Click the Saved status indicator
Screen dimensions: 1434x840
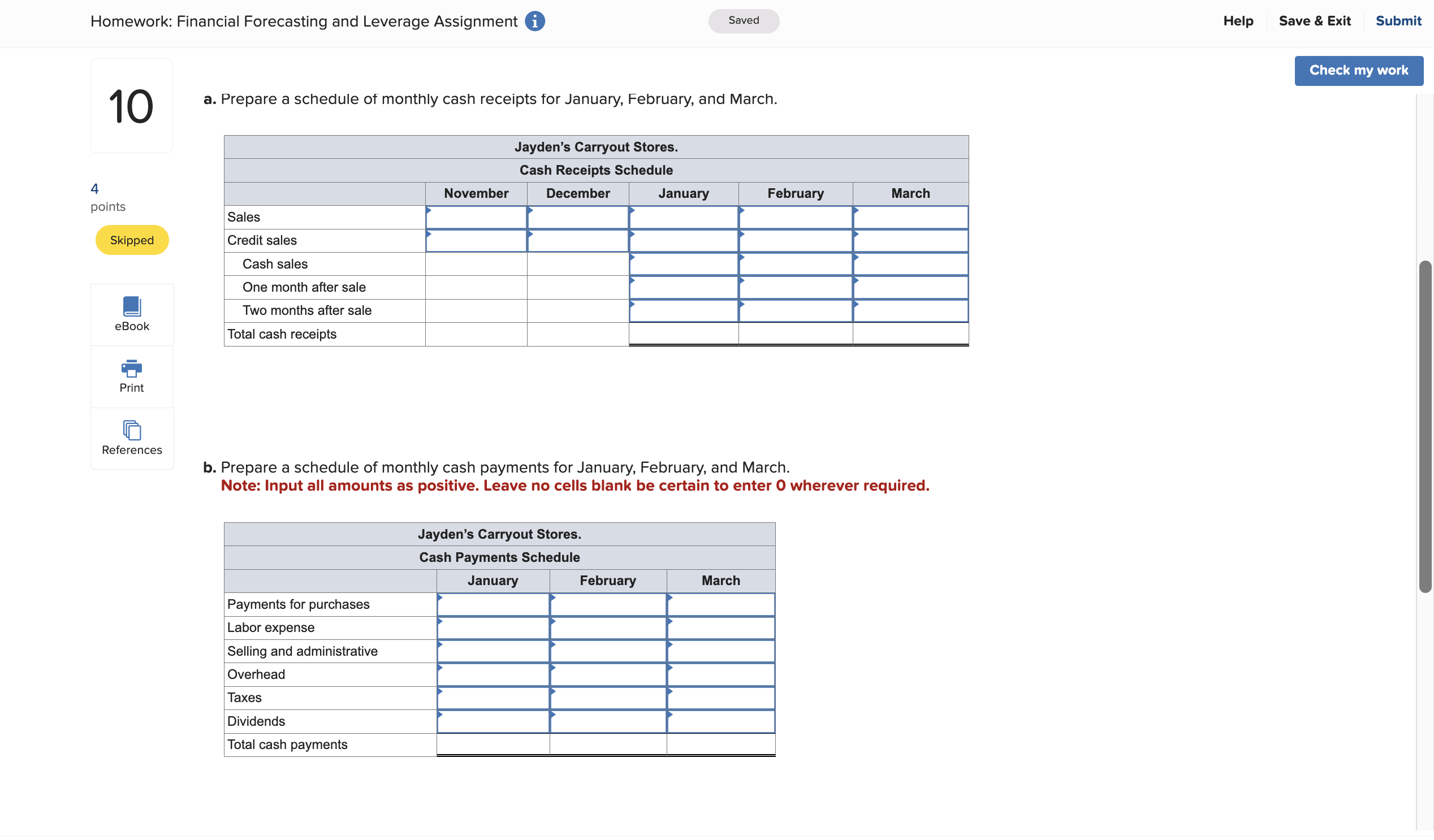(743, 20)
